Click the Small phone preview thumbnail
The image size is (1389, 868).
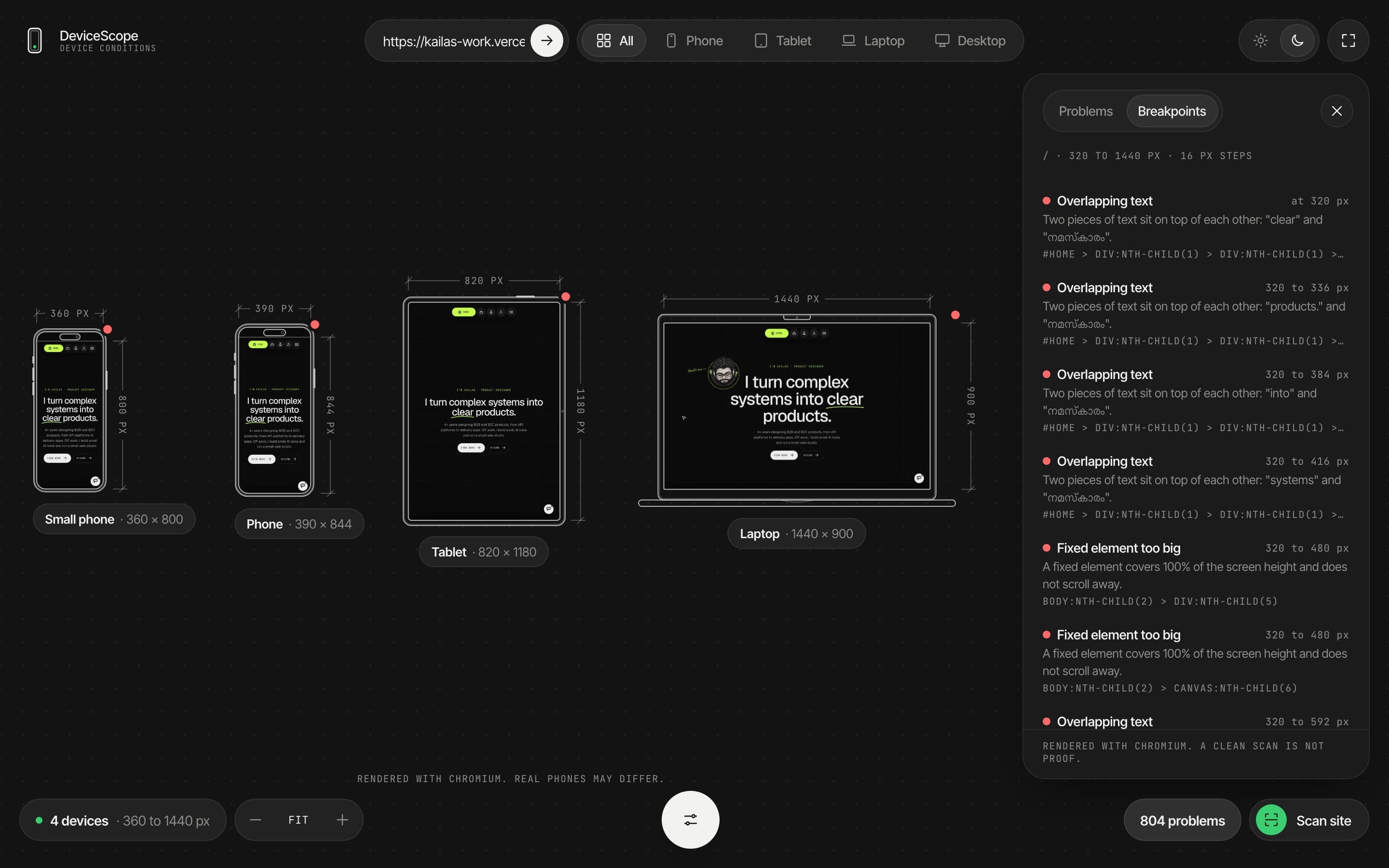[70, 410]
